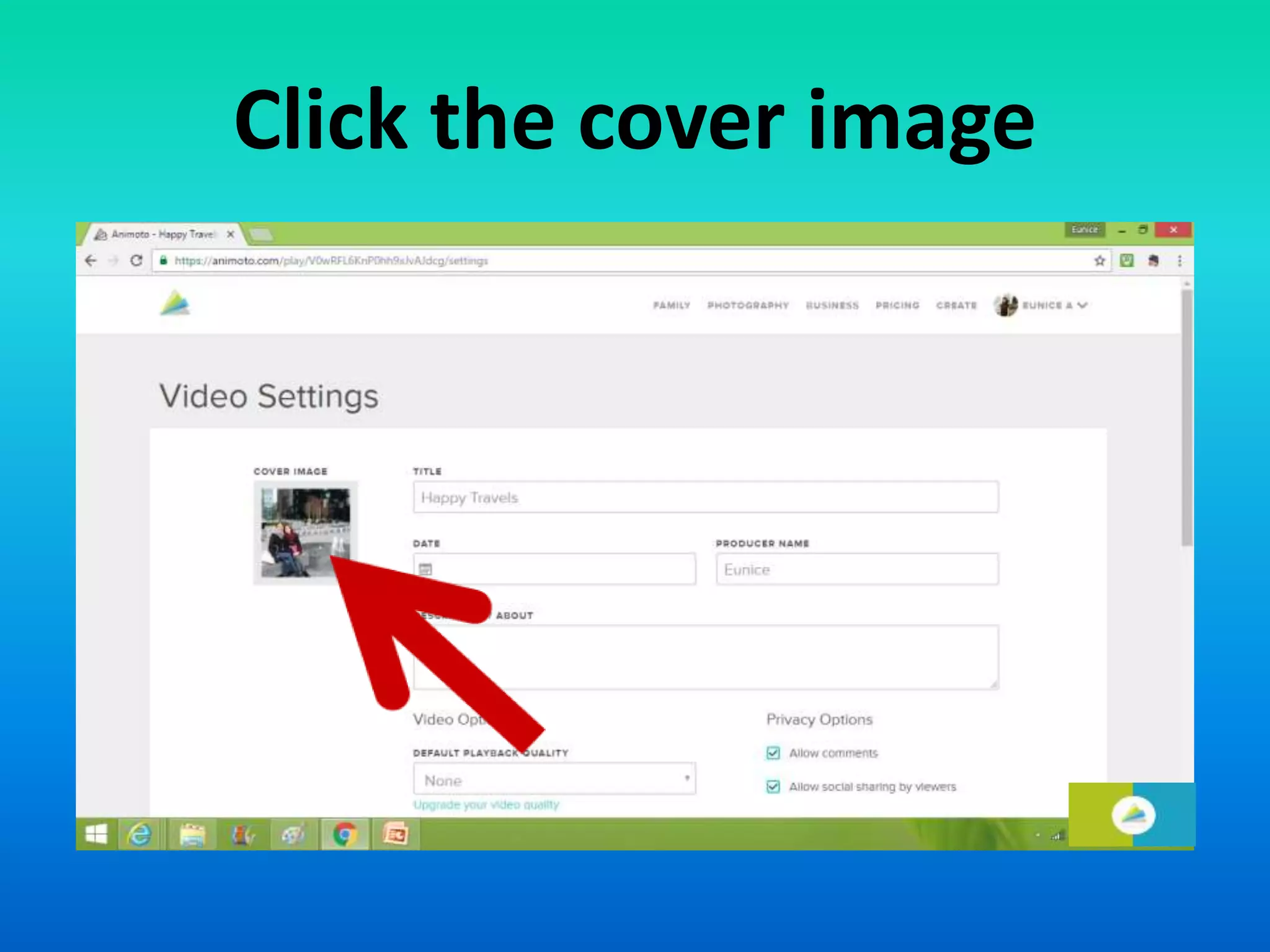Open a new browser tab

(x=261, y=234)
